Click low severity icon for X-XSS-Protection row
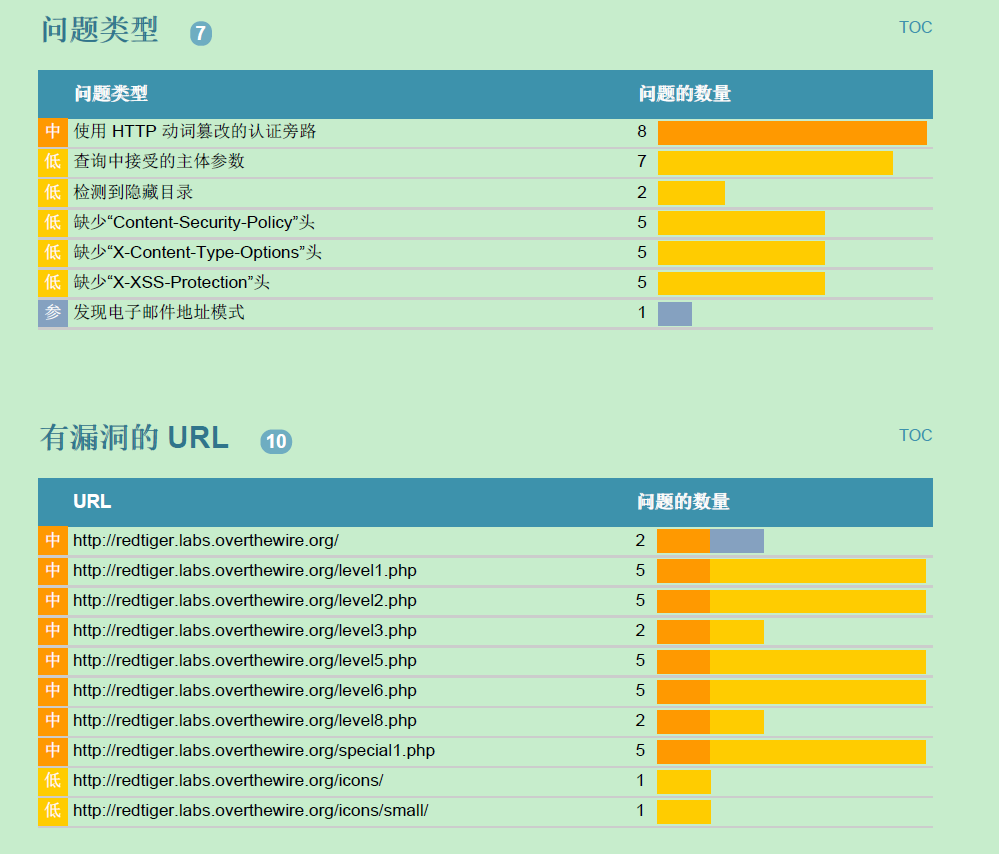 tap(53, 282)
